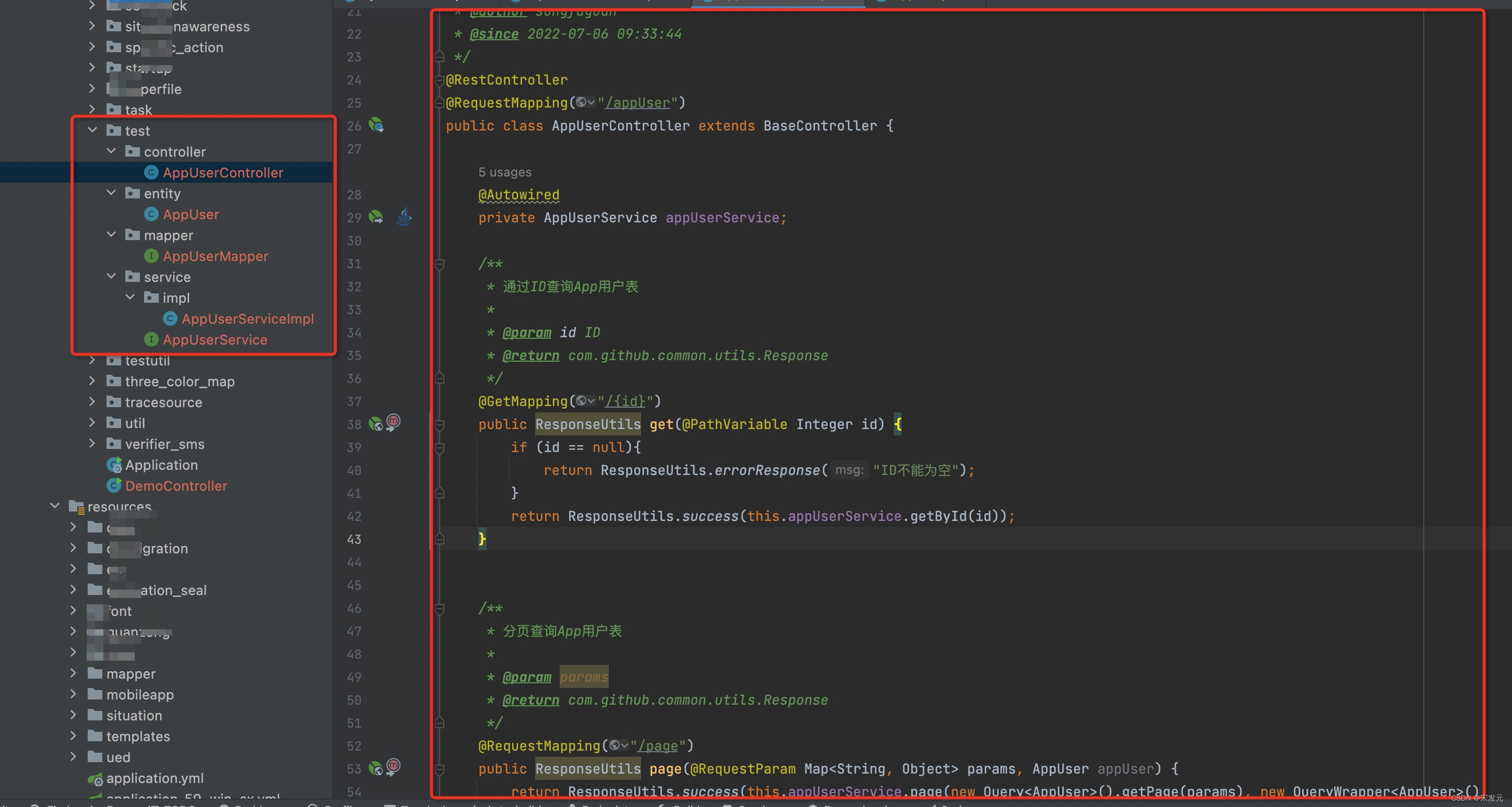Click the @since javadoc tag
This screenshot has width=1512, height=807.
pyautogui.click(x=494, y=34)
